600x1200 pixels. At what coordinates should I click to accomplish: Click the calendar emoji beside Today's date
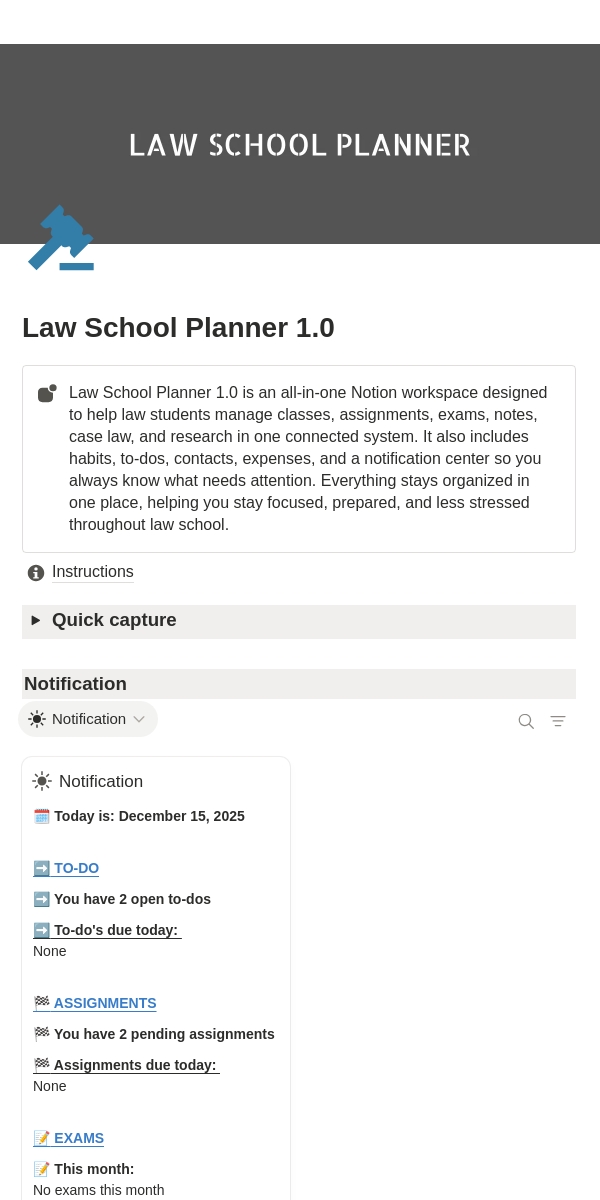41,816
